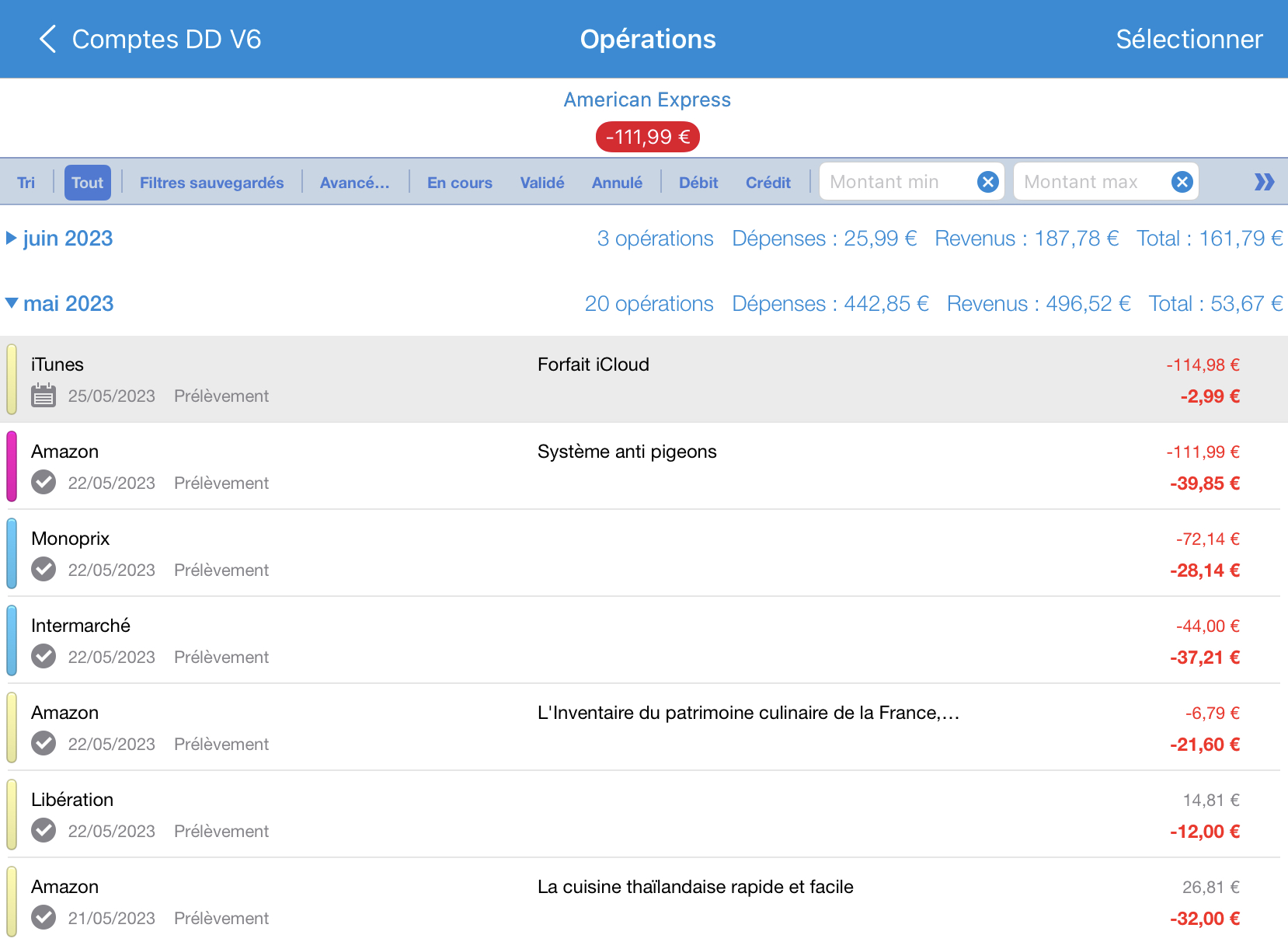Screen dimensions: 1288x942
Task: Open Filtres sauvegardés
Action: coord(211,183)
